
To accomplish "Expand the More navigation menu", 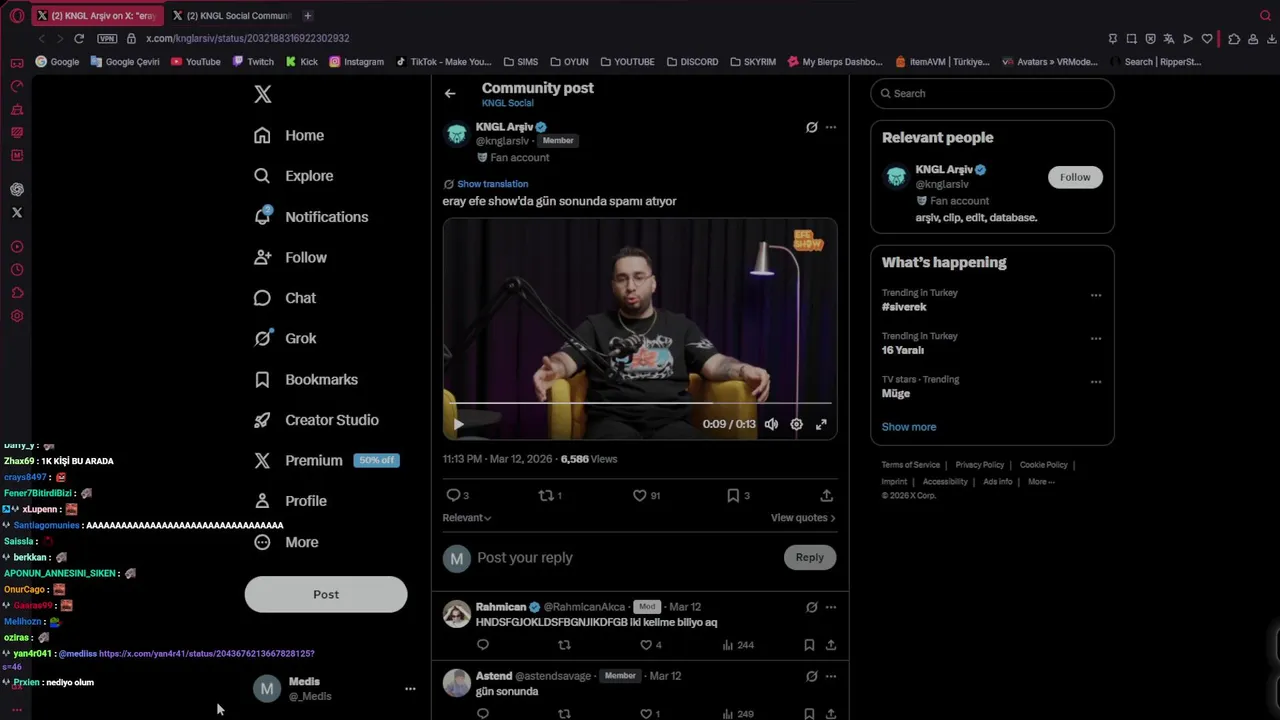I will pos(286,542).
